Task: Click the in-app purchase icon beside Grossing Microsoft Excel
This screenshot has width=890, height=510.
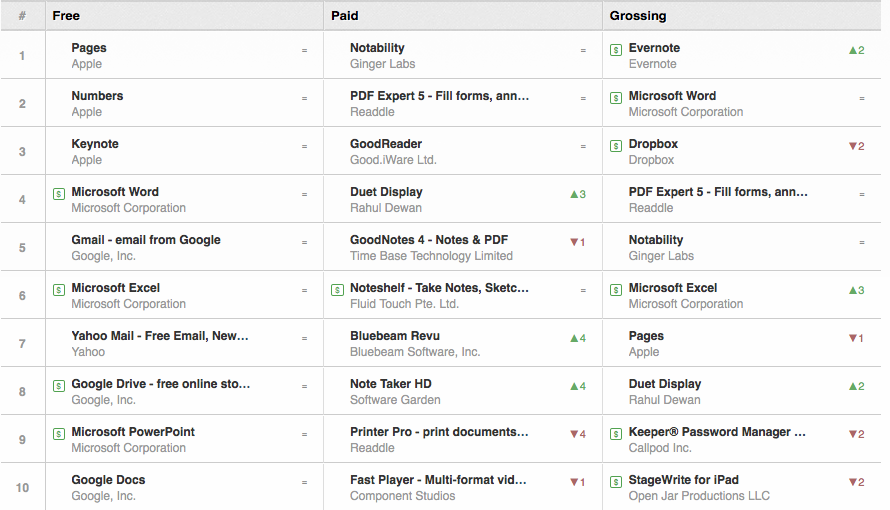Action: (x=616, y=290)
